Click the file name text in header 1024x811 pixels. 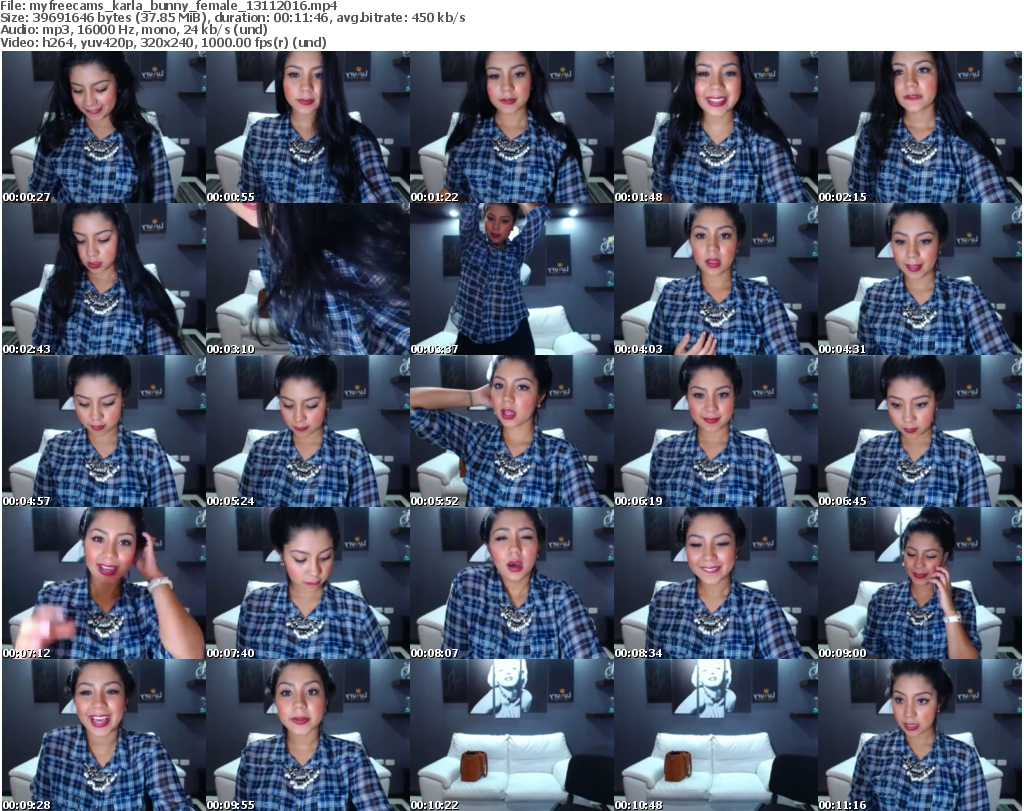(172, 6)
